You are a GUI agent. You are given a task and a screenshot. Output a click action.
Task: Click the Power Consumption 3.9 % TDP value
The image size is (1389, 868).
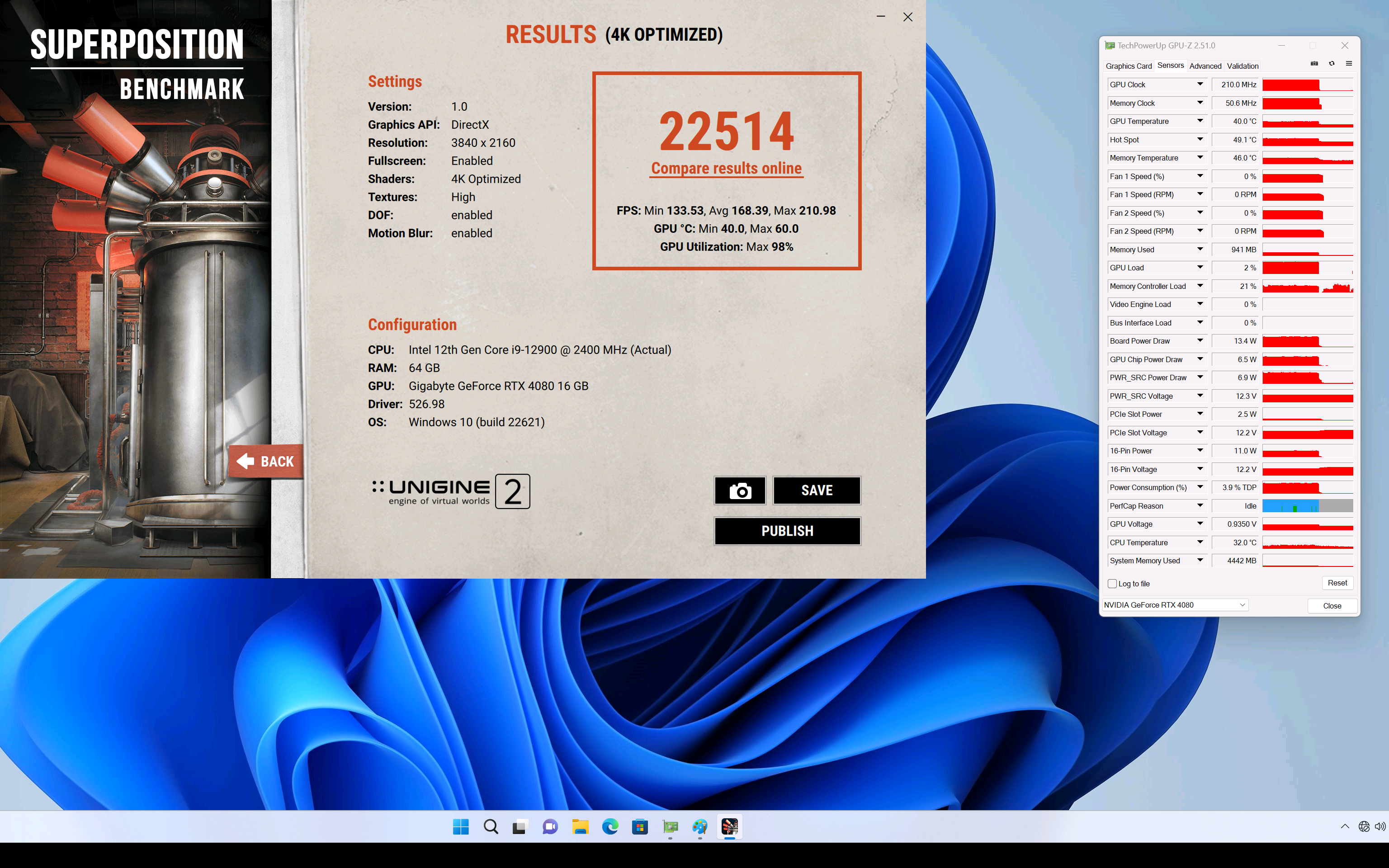[x=1235, y=487]
